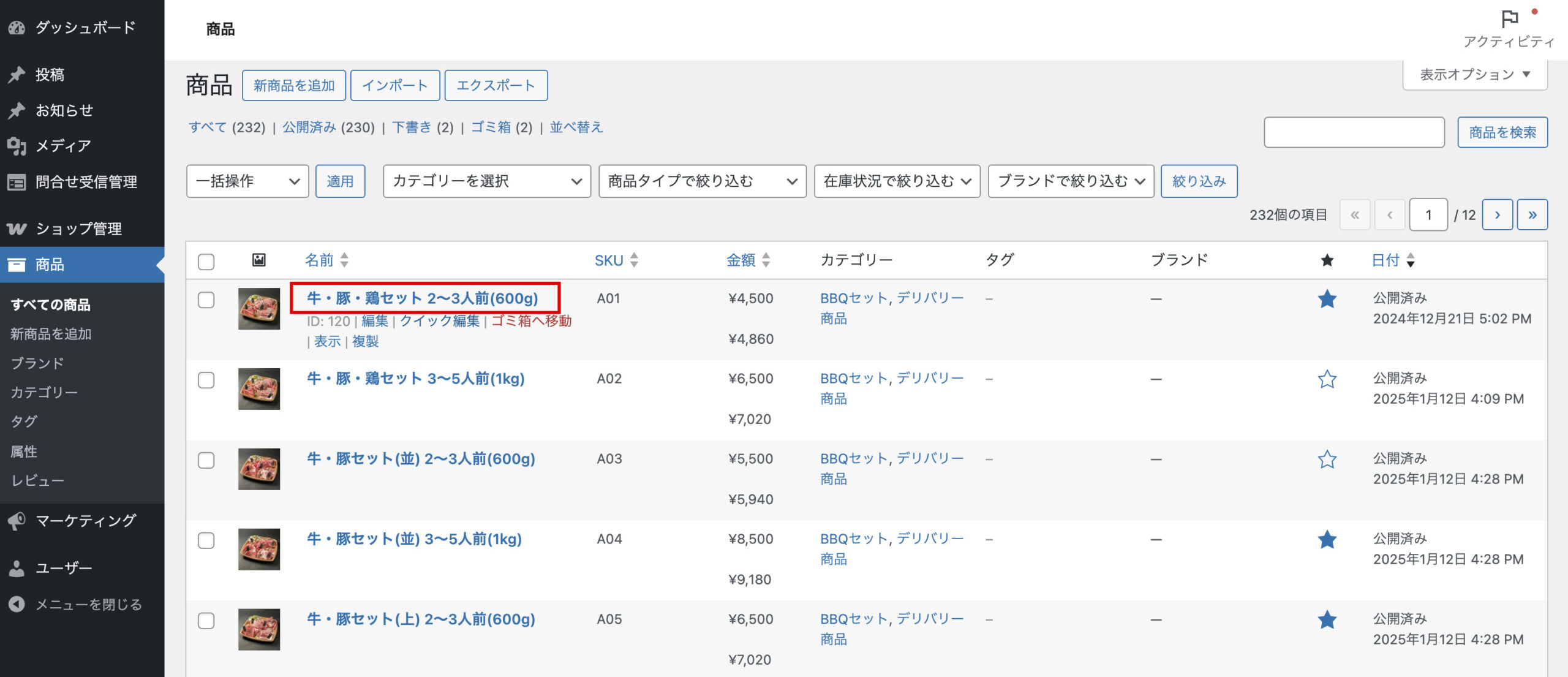The height and width of the screenshot is (677, 1568).
Task: Toggle featured star for A02 product
Action: coord(1327,379)
